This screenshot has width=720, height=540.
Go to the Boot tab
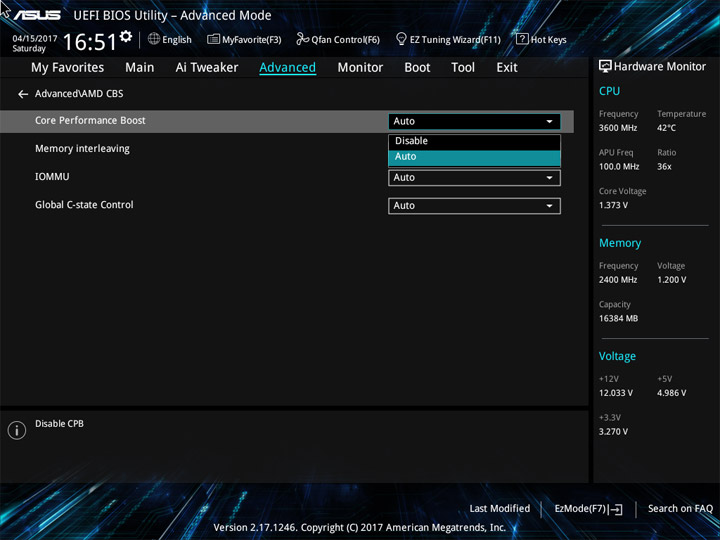click(417, 68)
